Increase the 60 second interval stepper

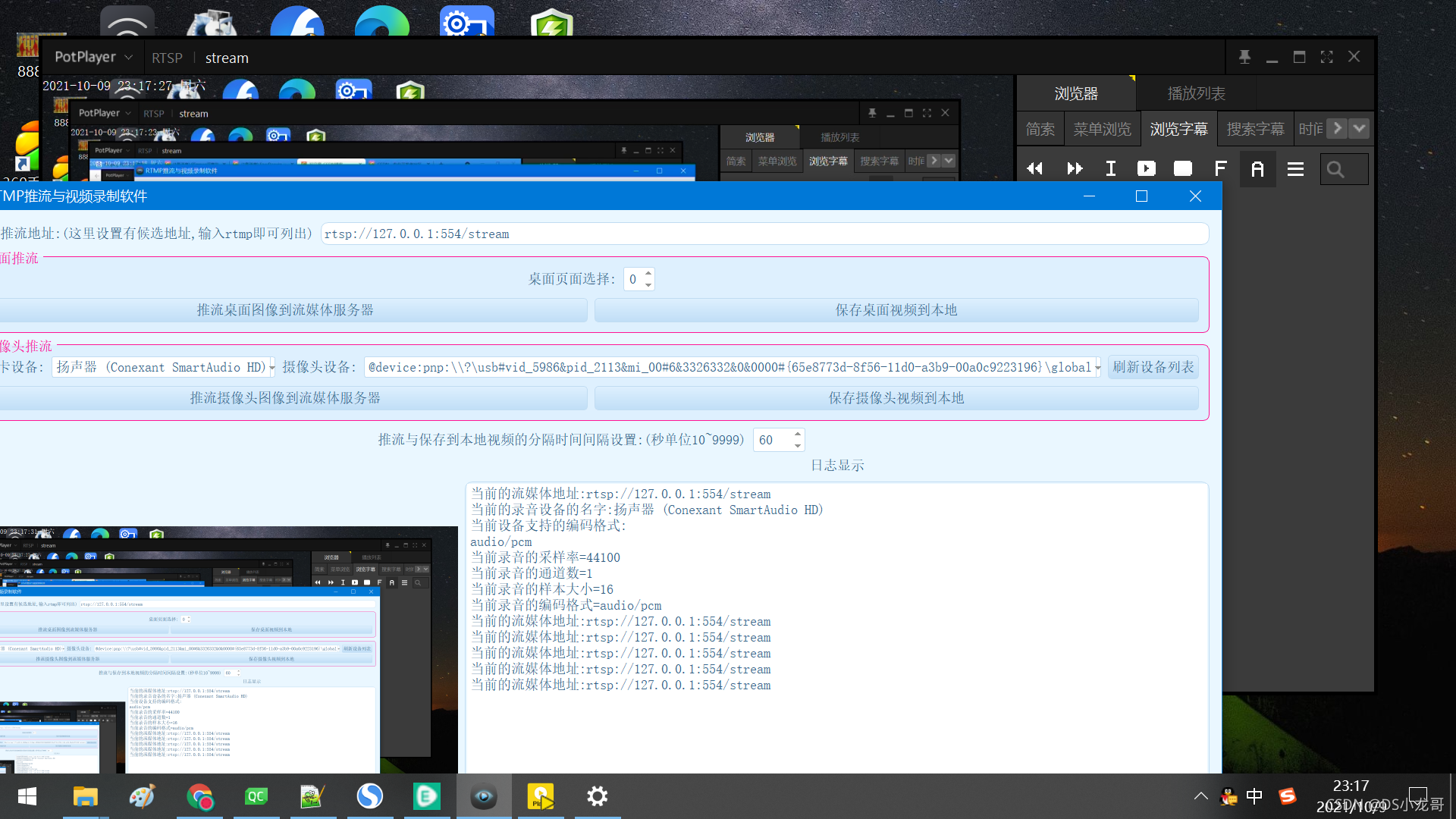(x=797, y=435)
